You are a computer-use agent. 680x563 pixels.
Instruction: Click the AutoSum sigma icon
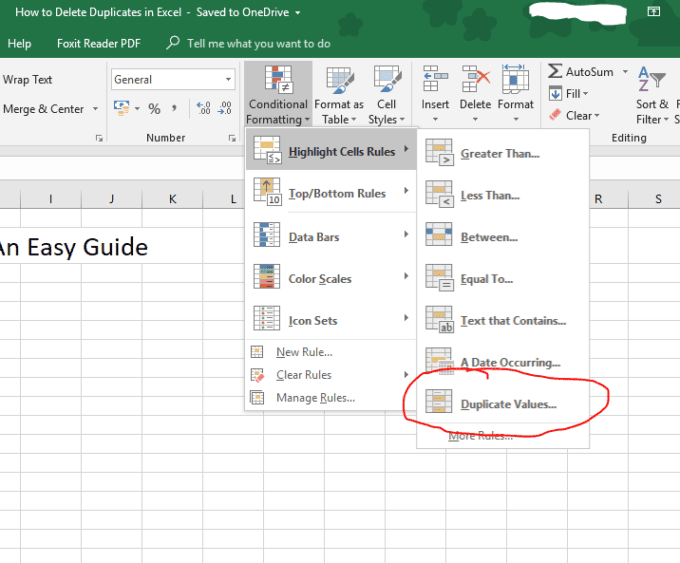point(555,72)
